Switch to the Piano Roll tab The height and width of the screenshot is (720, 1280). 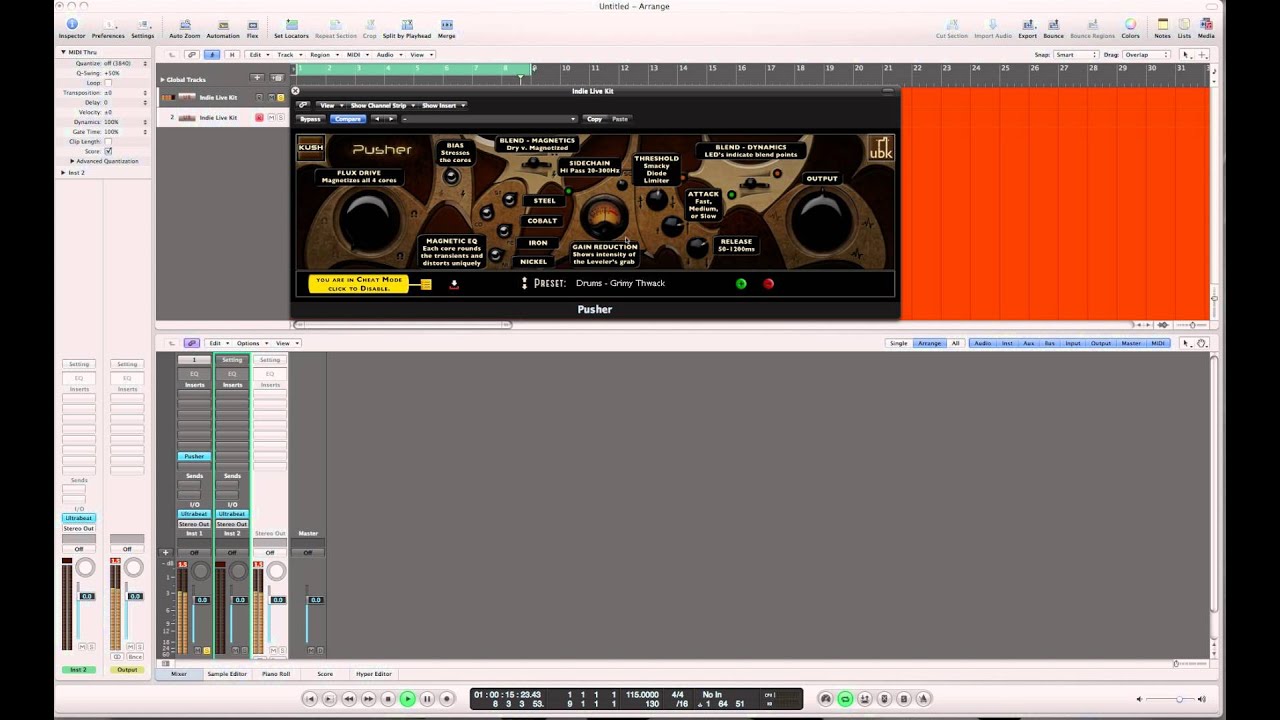pyautogui.click(x=276, y=674)
